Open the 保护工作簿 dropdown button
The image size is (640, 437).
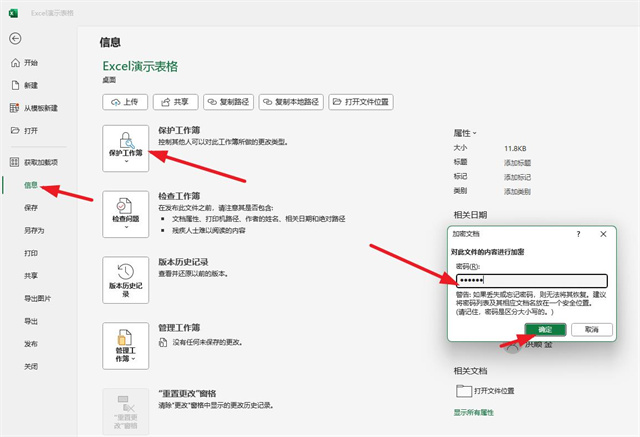(x=126, y=149)
